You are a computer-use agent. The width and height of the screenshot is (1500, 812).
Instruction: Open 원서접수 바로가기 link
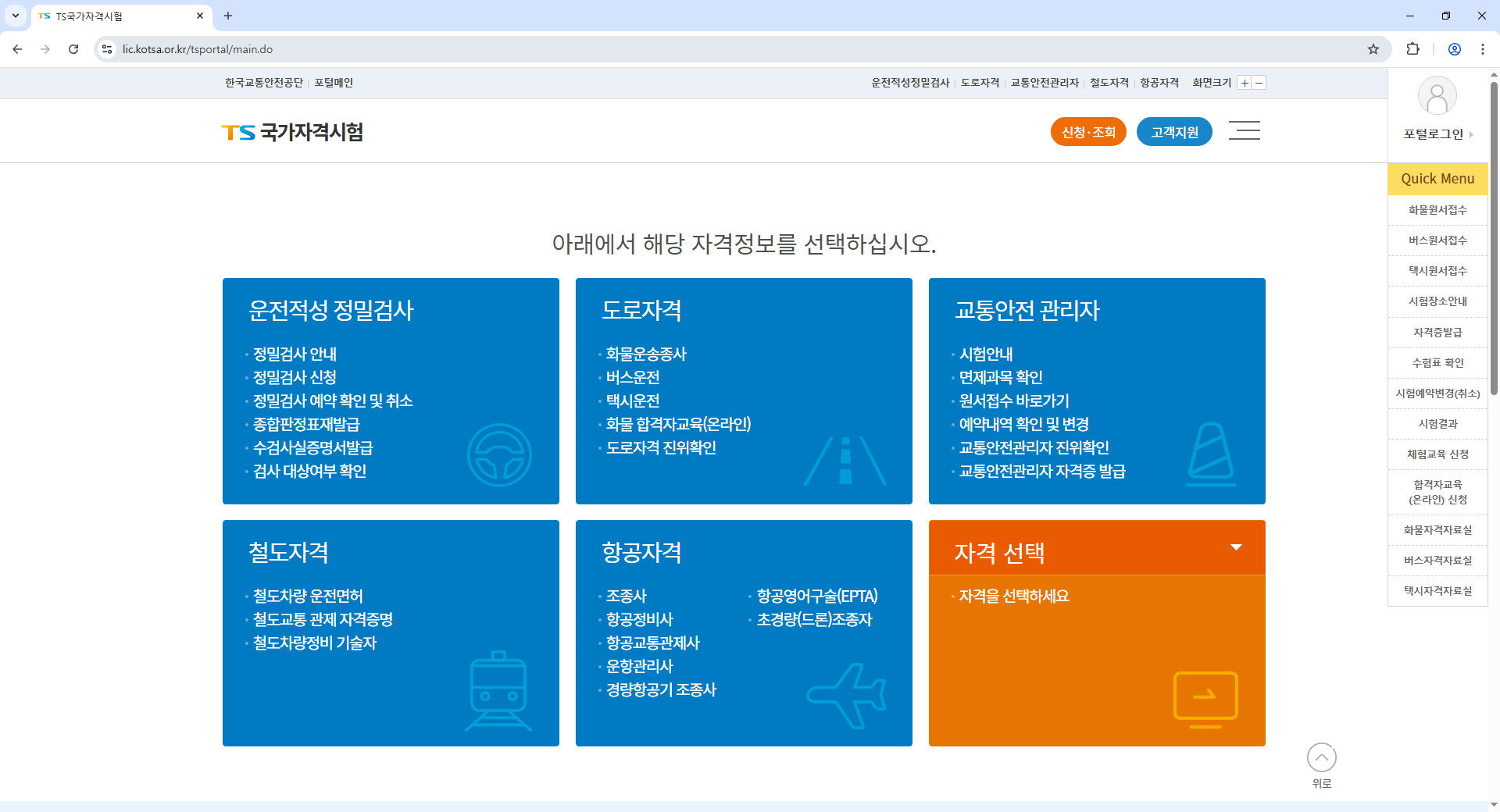(x=1014, y=401)
